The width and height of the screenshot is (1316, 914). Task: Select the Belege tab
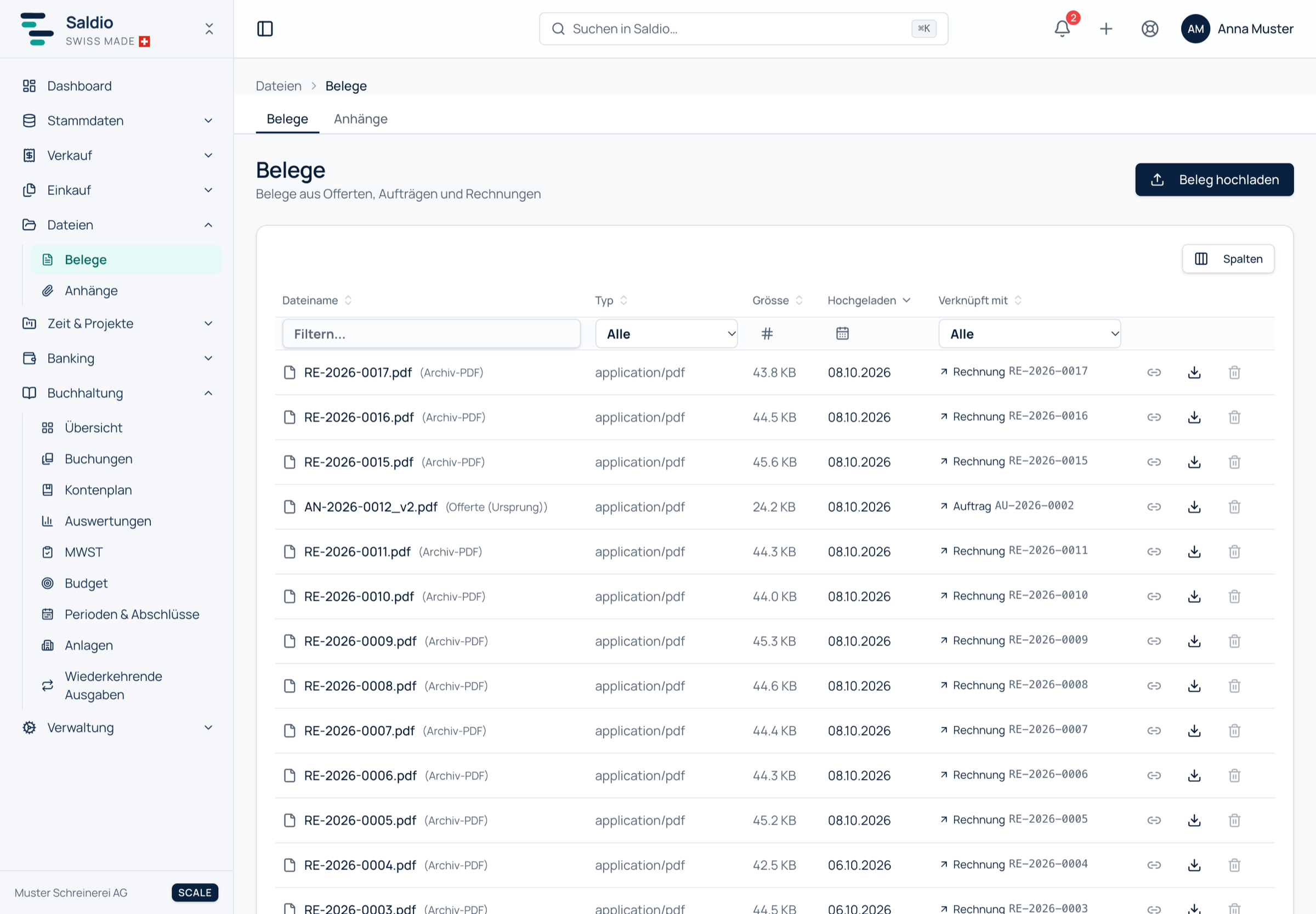[x=287, y=119]
